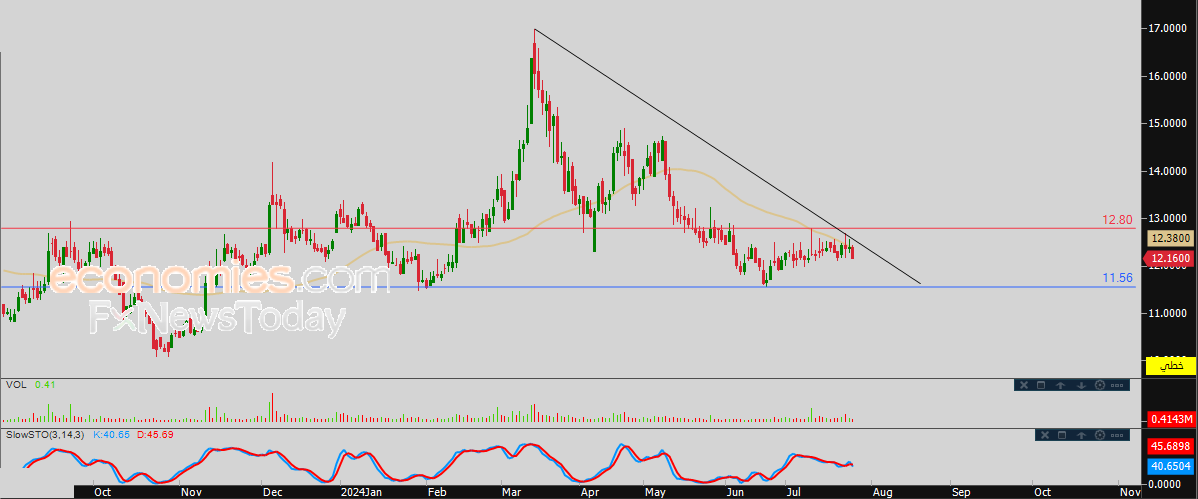The height and width of the screenshot is (499, 1198).
Task: Click the 11.0000 price axis label
Action: [1166, 313]
